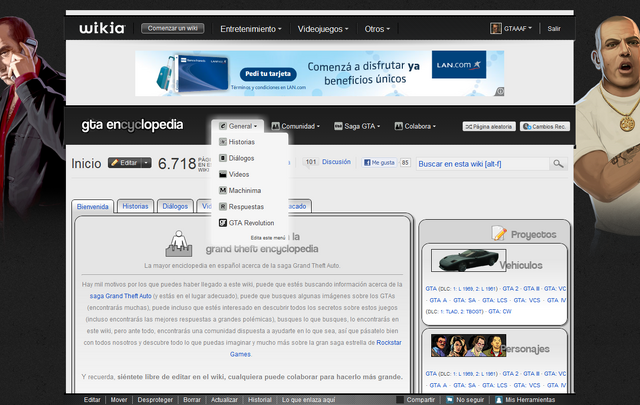Switch to the Historias tab
The image size is (640, 405).
point(135,206)
